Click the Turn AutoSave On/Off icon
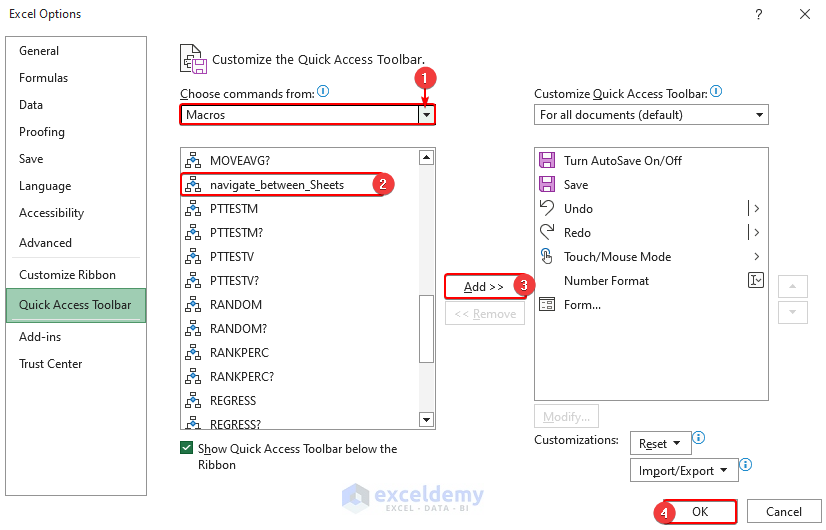Viewport: 826px width, 530px height. coord(547,160)
